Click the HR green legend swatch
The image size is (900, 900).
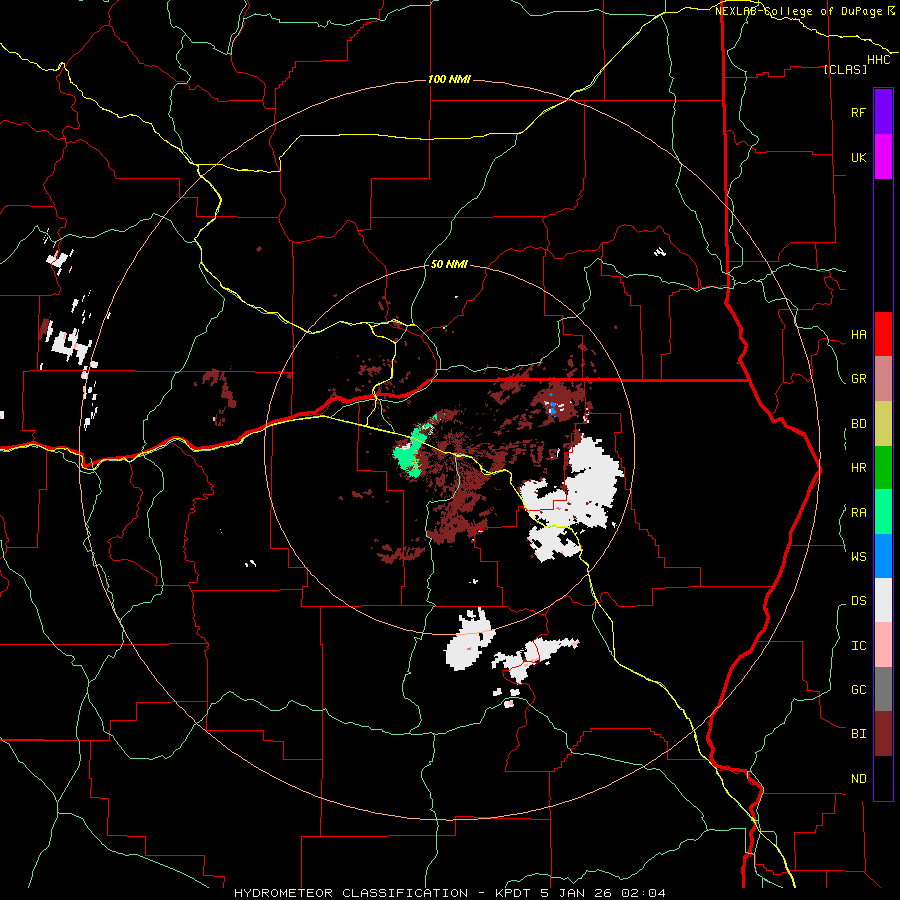coord(883,468)
